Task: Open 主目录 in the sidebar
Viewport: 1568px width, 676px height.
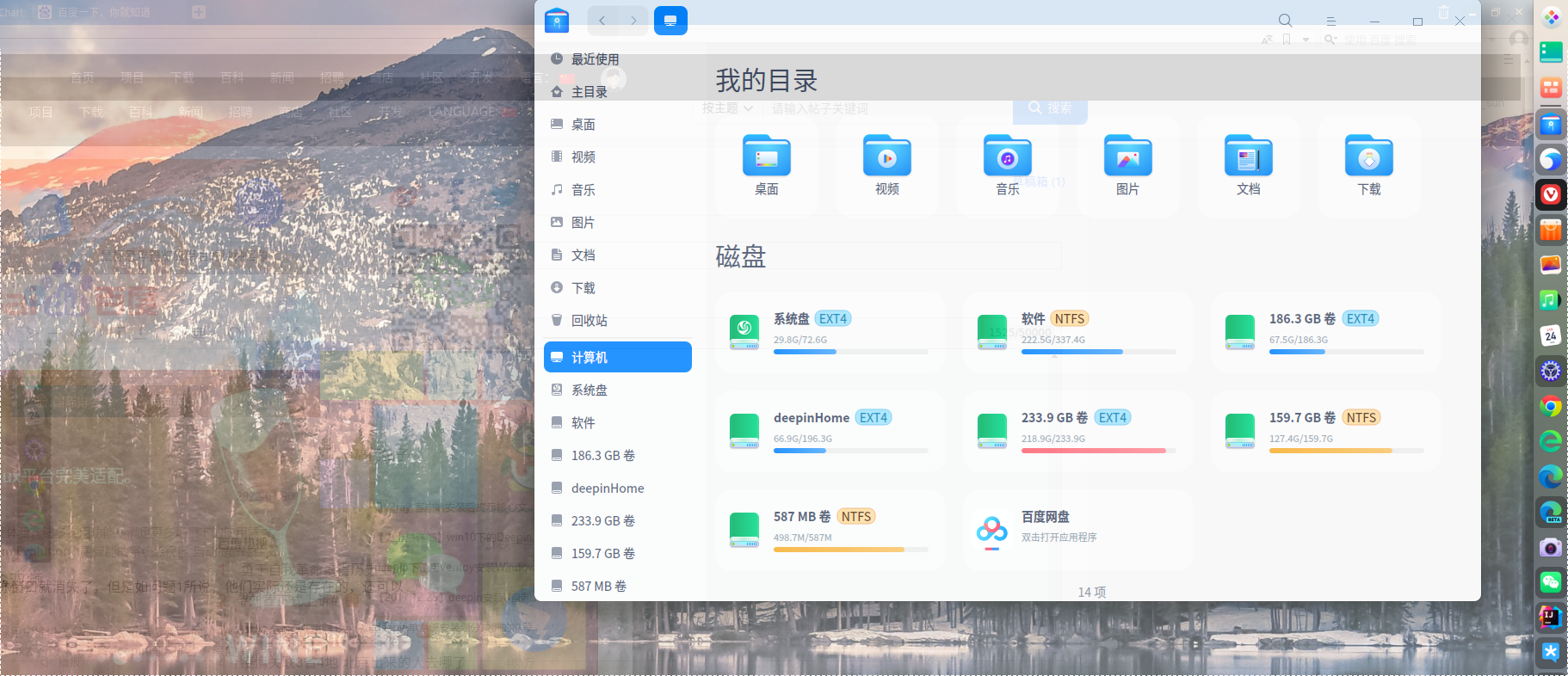Action: pos(618,92)
